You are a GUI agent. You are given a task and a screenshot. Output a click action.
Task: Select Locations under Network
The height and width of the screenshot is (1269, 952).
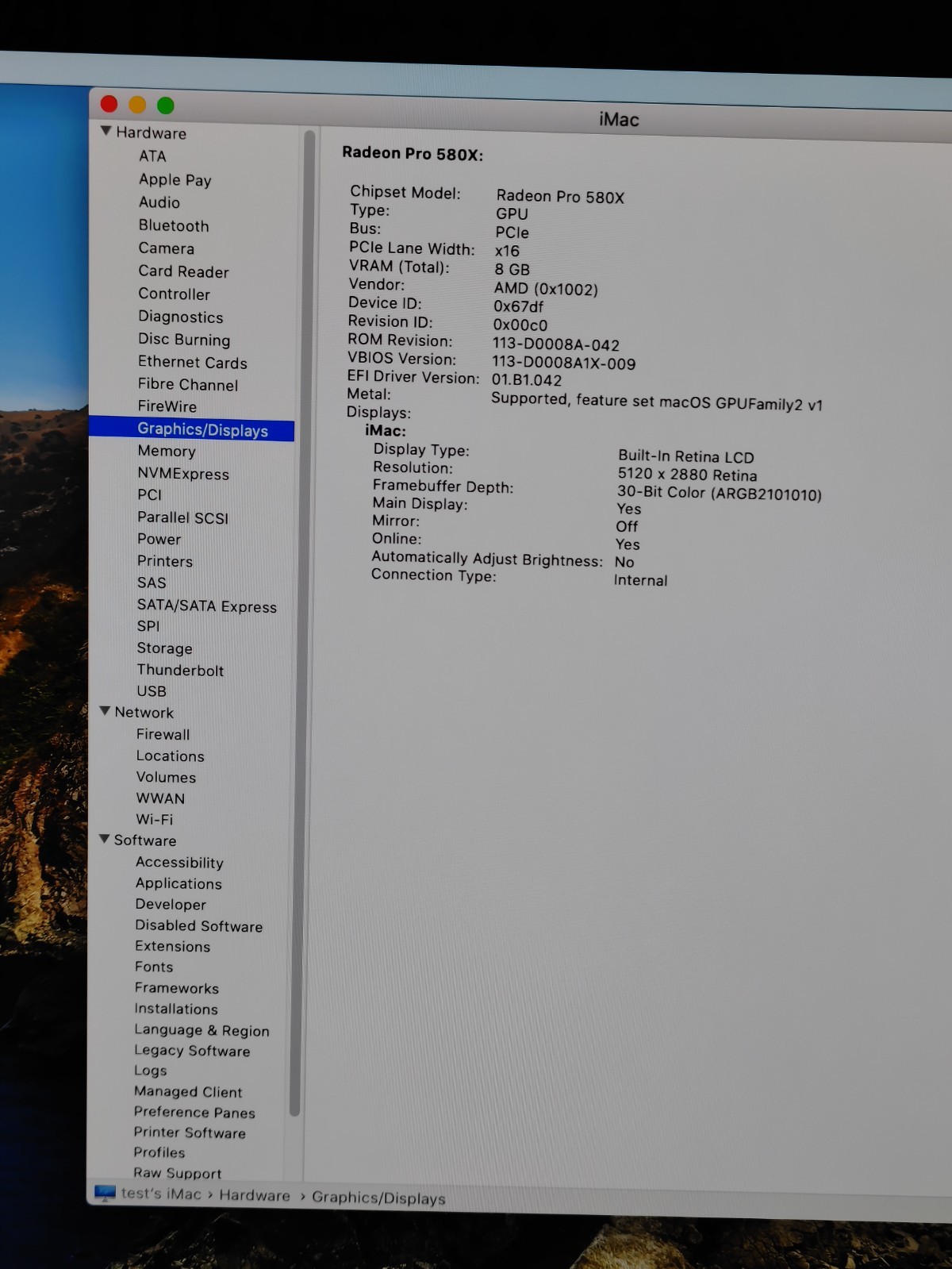pos(170,756)
